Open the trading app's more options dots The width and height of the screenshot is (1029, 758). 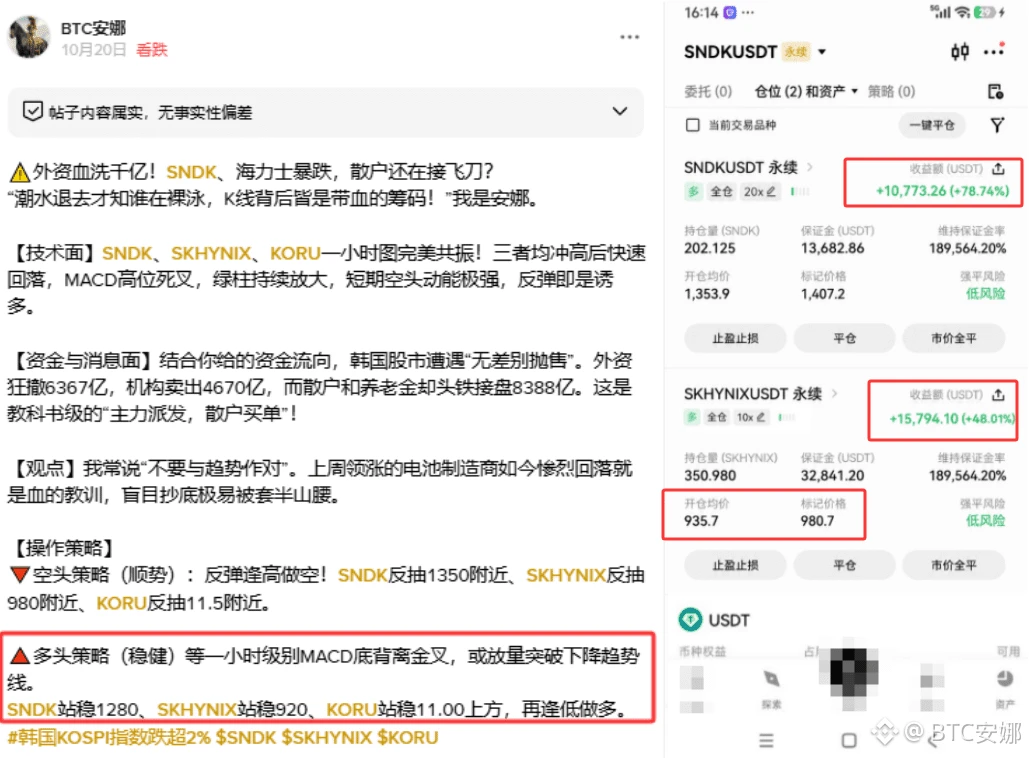click(994, 50)
